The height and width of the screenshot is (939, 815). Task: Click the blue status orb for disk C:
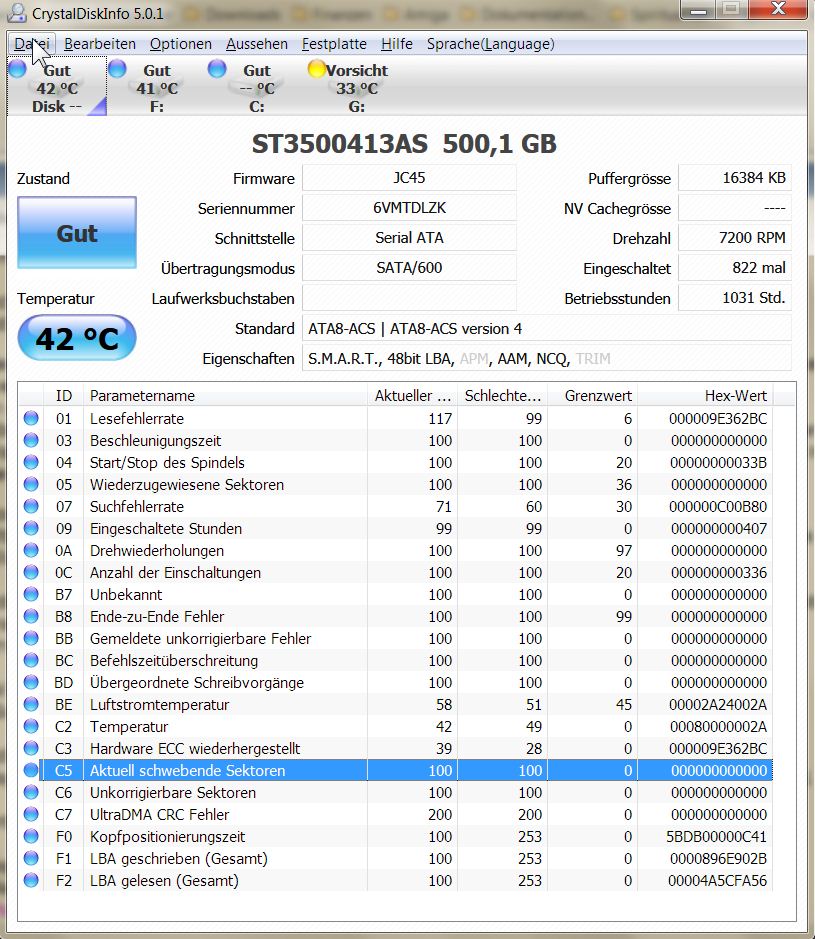pos(217,69)
